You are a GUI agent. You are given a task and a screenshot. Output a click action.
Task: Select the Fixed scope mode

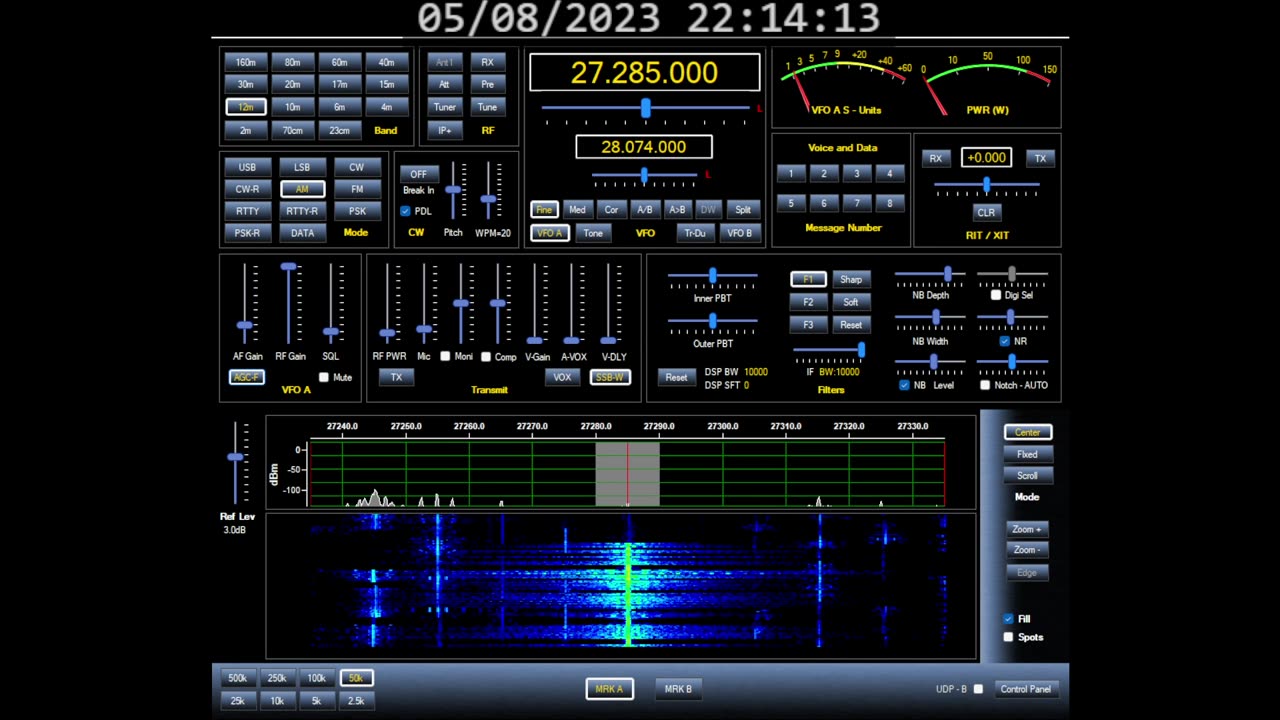click(x=1027, y=454)
